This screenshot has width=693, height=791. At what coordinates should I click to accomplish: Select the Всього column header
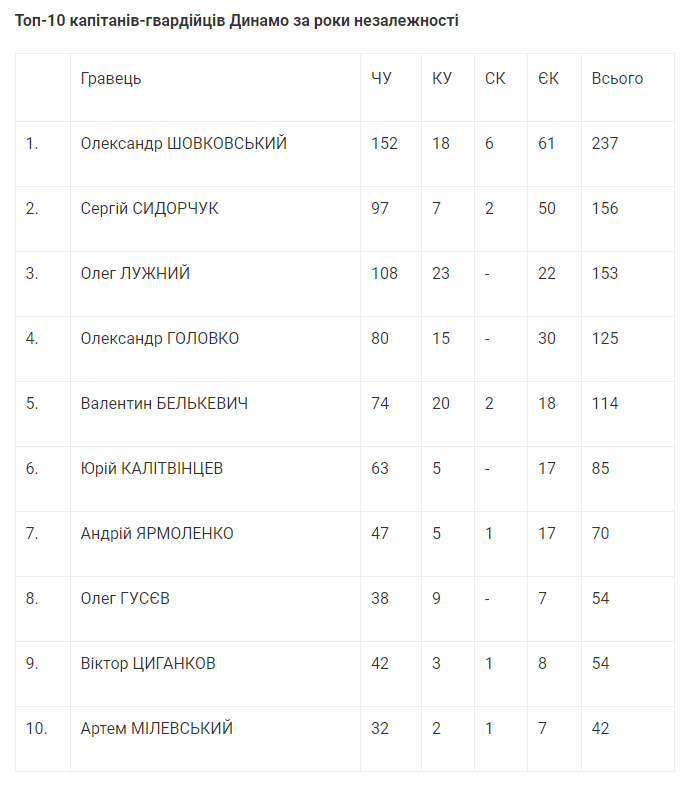(617, 79)
